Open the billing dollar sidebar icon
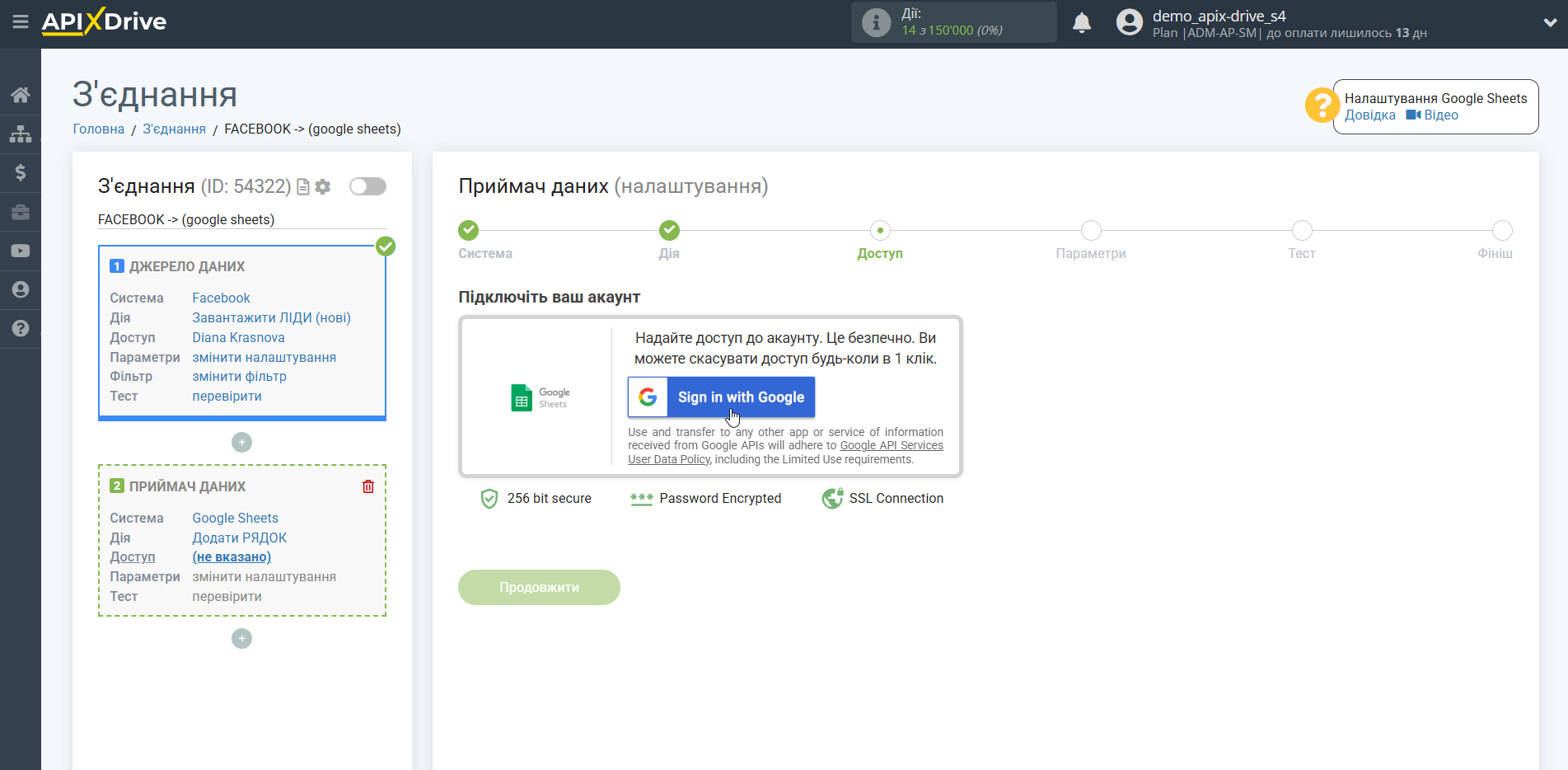The height and width of the screenshot is (770, 1568). click(21, 172)
